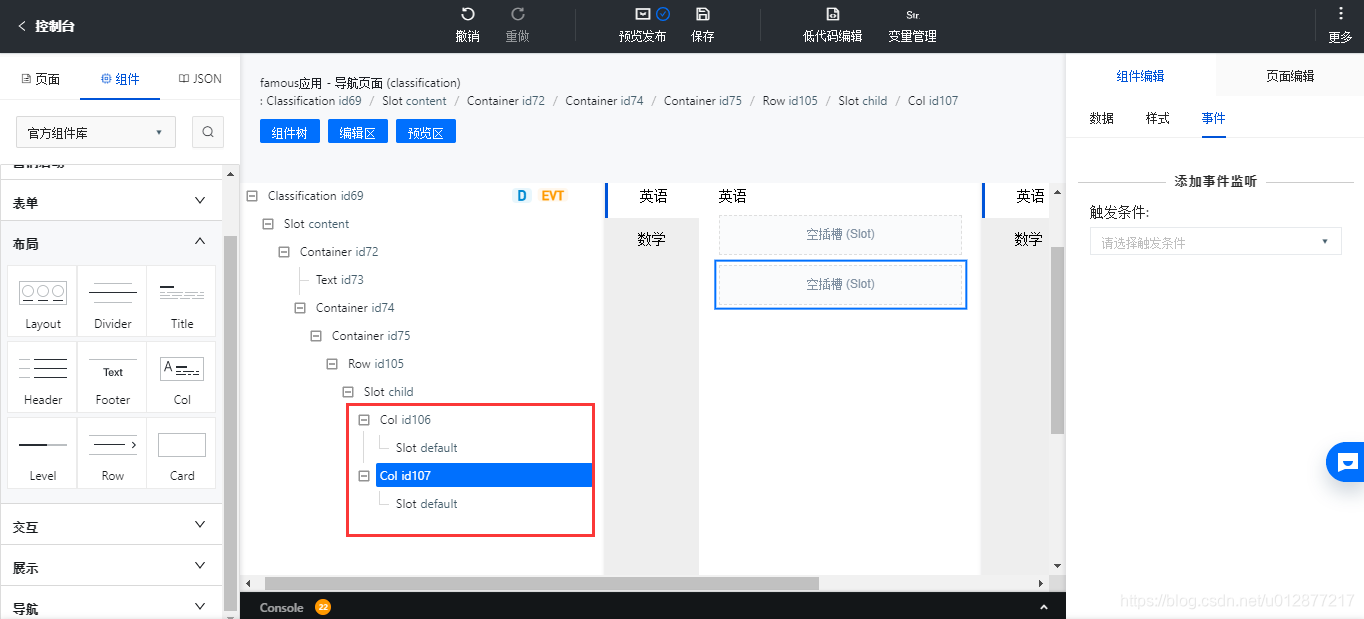Select the Col id106 tree item
Image resolution: width=1364 pixels, height=619 pixels.
405,420
